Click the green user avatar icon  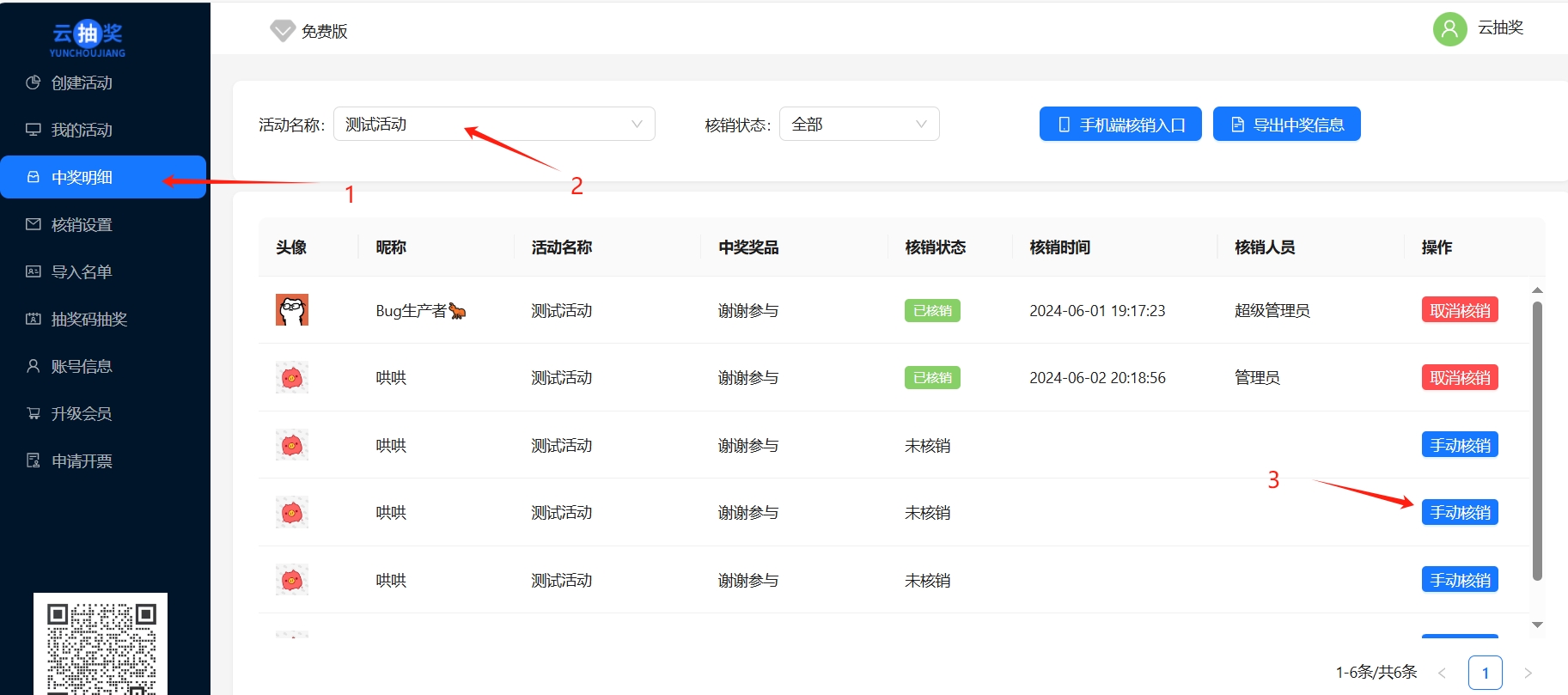tap(1449, 29)
